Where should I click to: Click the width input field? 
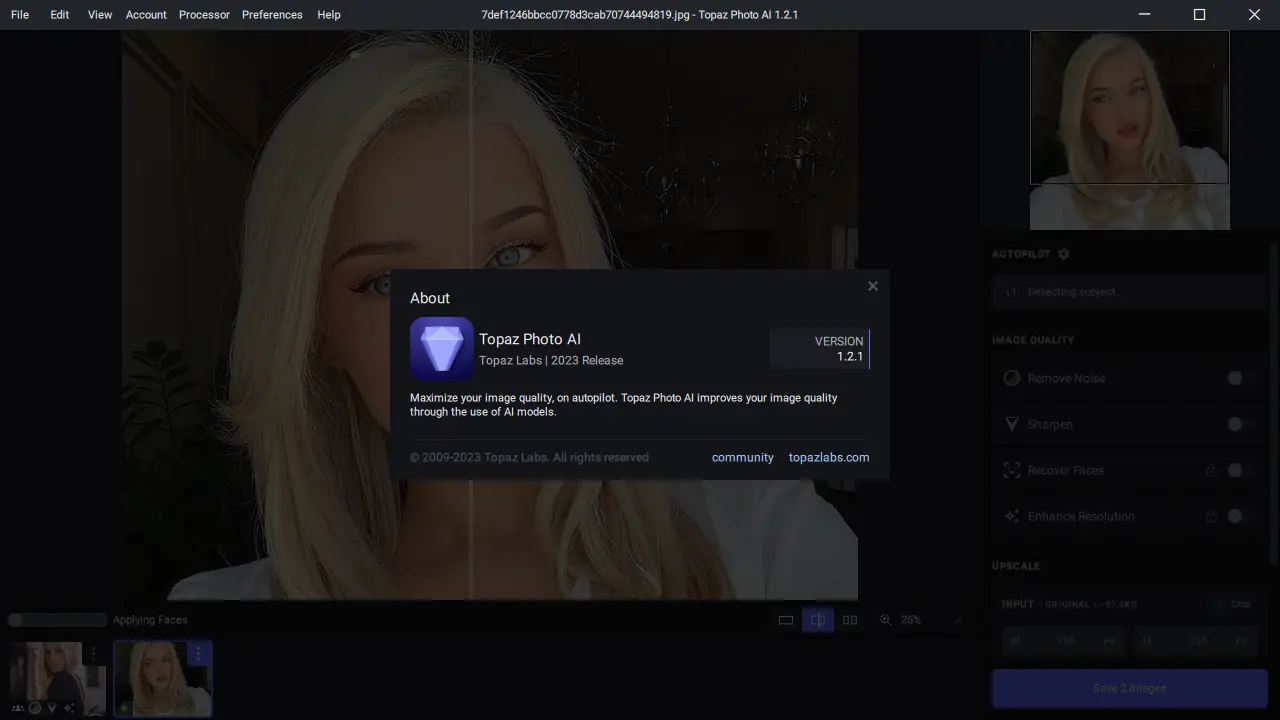[x=1063, y=641]
